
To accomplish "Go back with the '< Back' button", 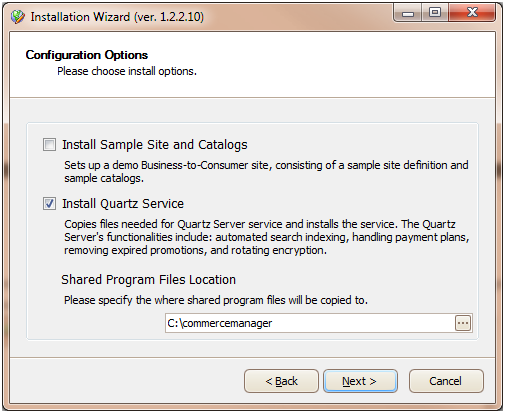I will coord(281,381).
